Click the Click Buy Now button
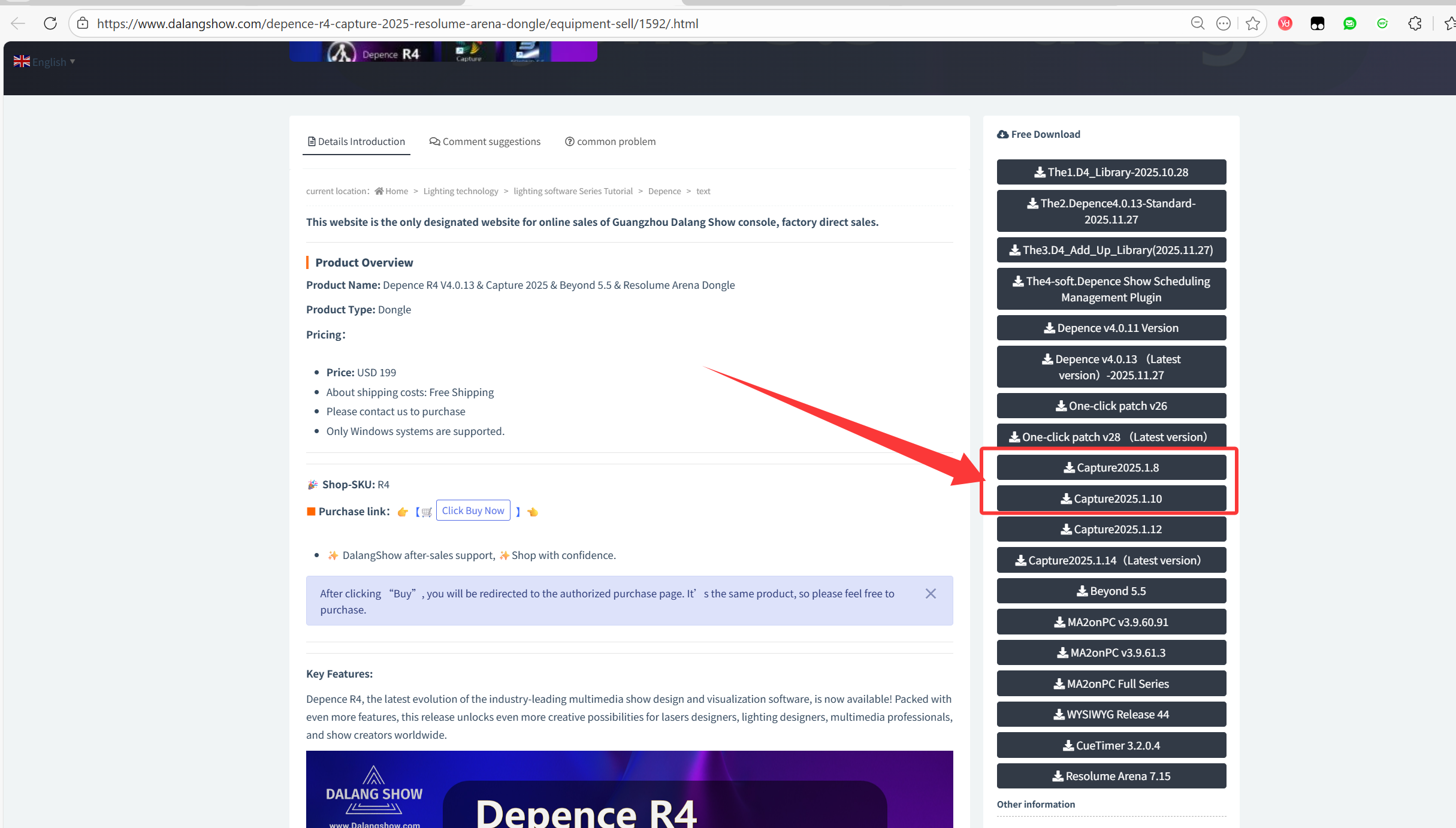Image resolution: width=1456 pixels, height=828 pixels. [473, 510]
